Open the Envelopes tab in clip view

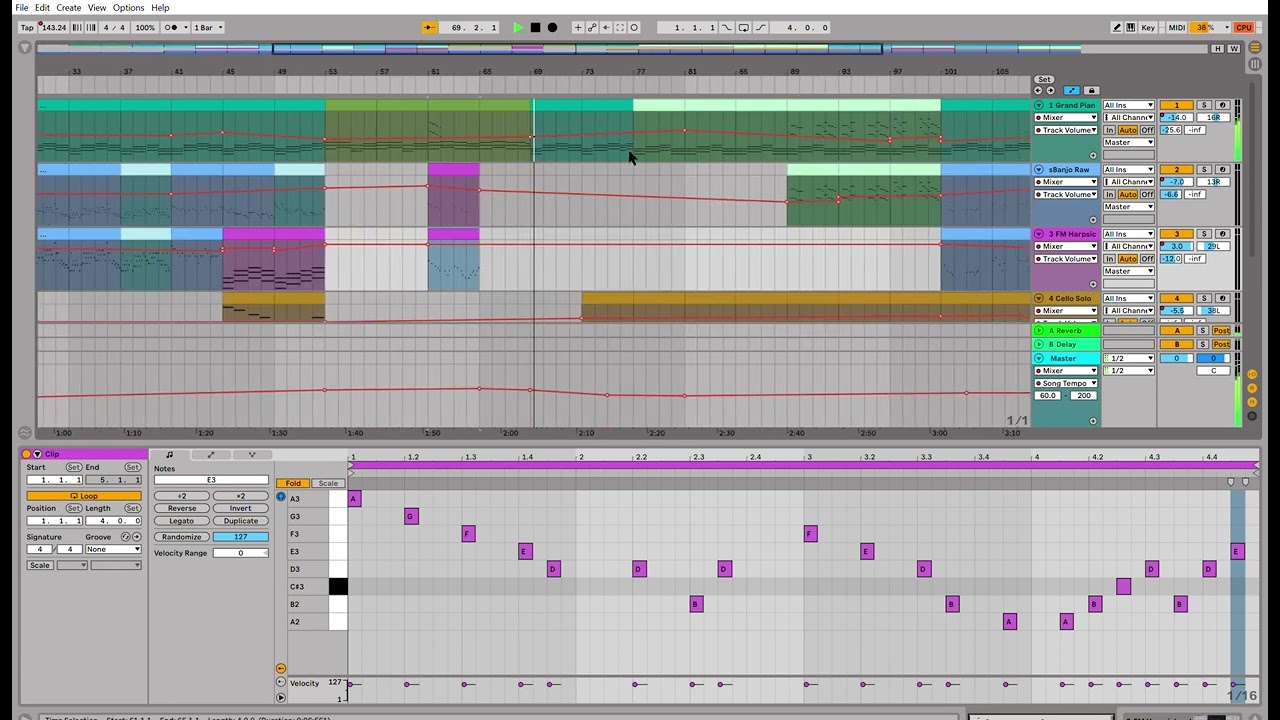pyautogui.click(x=211, y=455)
